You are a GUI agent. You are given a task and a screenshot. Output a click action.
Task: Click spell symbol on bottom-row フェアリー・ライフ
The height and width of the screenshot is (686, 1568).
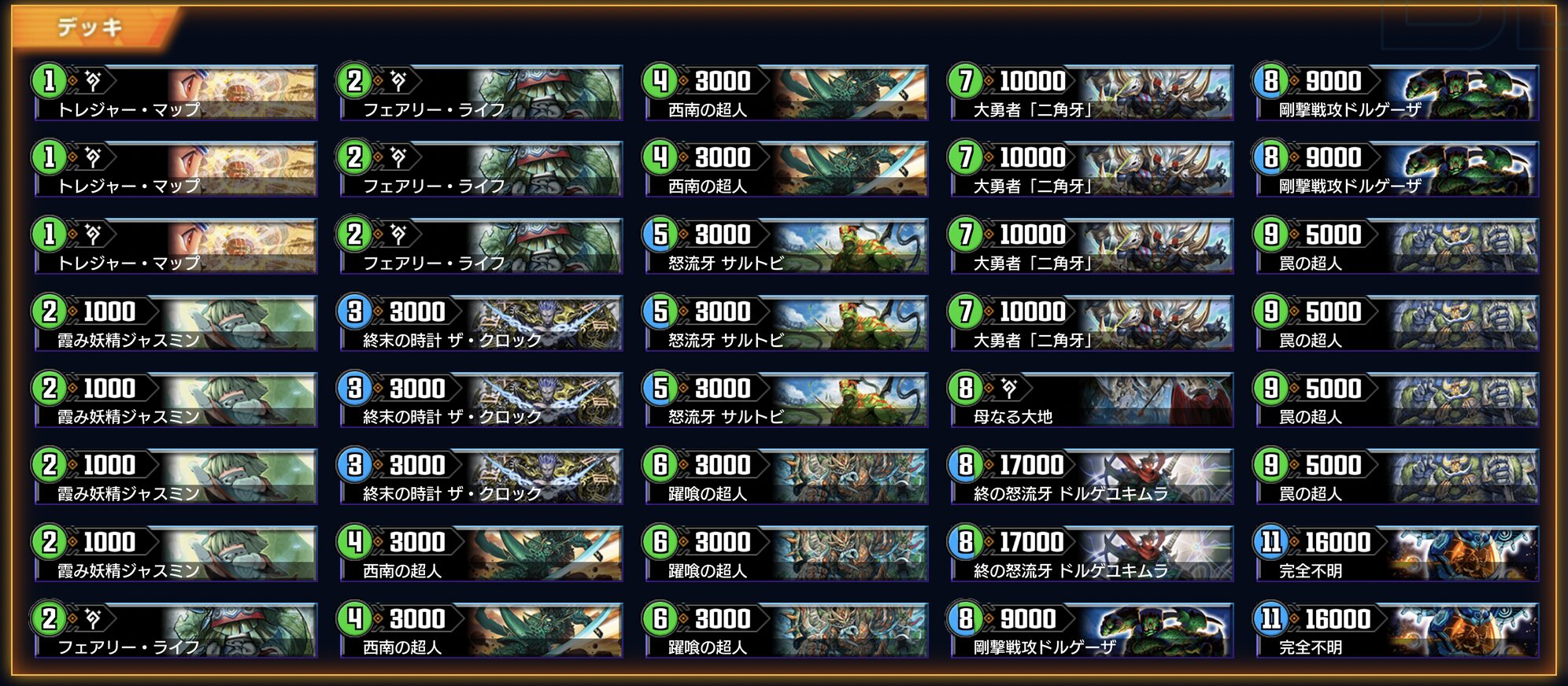click(92, 618)
